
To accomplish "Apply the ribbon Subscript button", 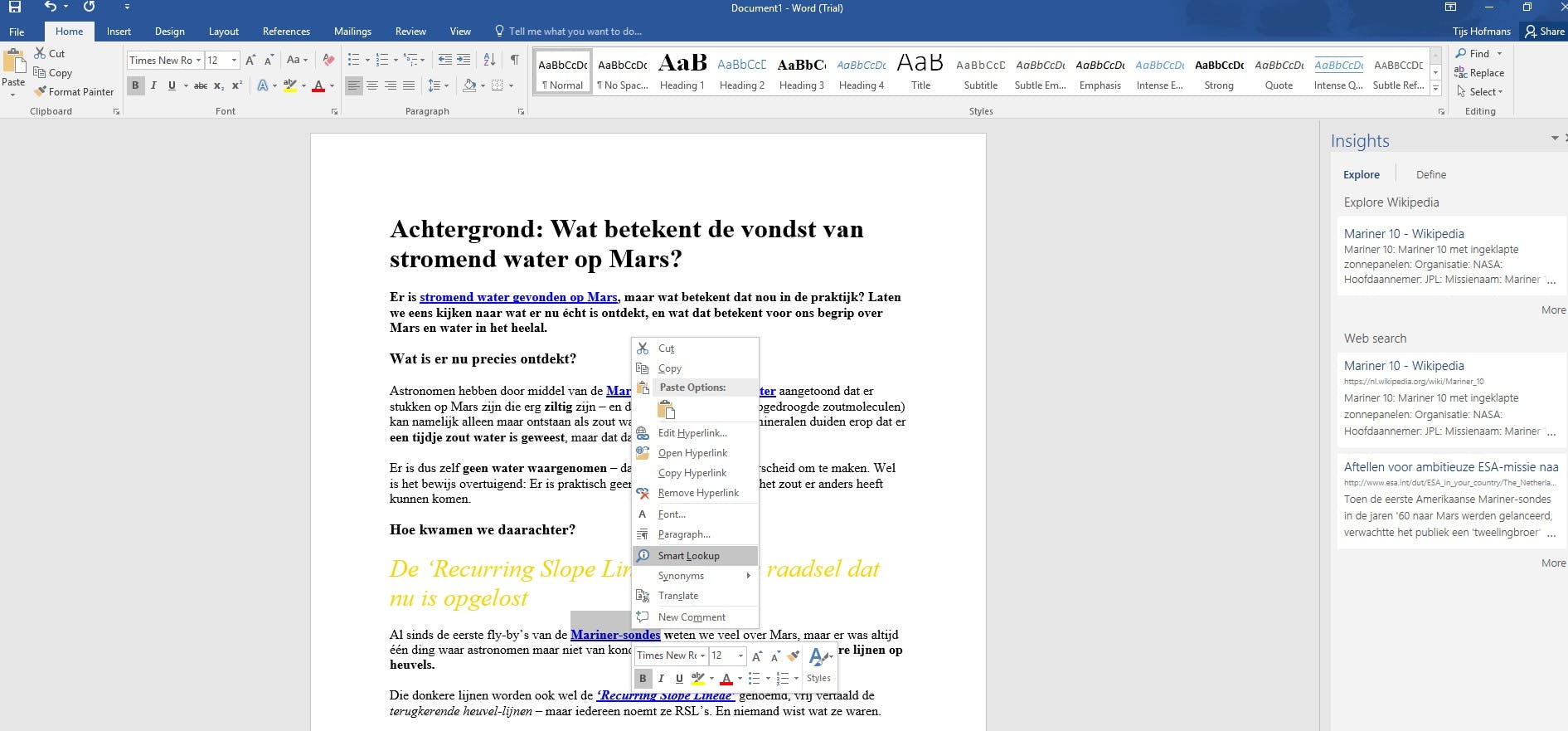I will tap(219, 85).
